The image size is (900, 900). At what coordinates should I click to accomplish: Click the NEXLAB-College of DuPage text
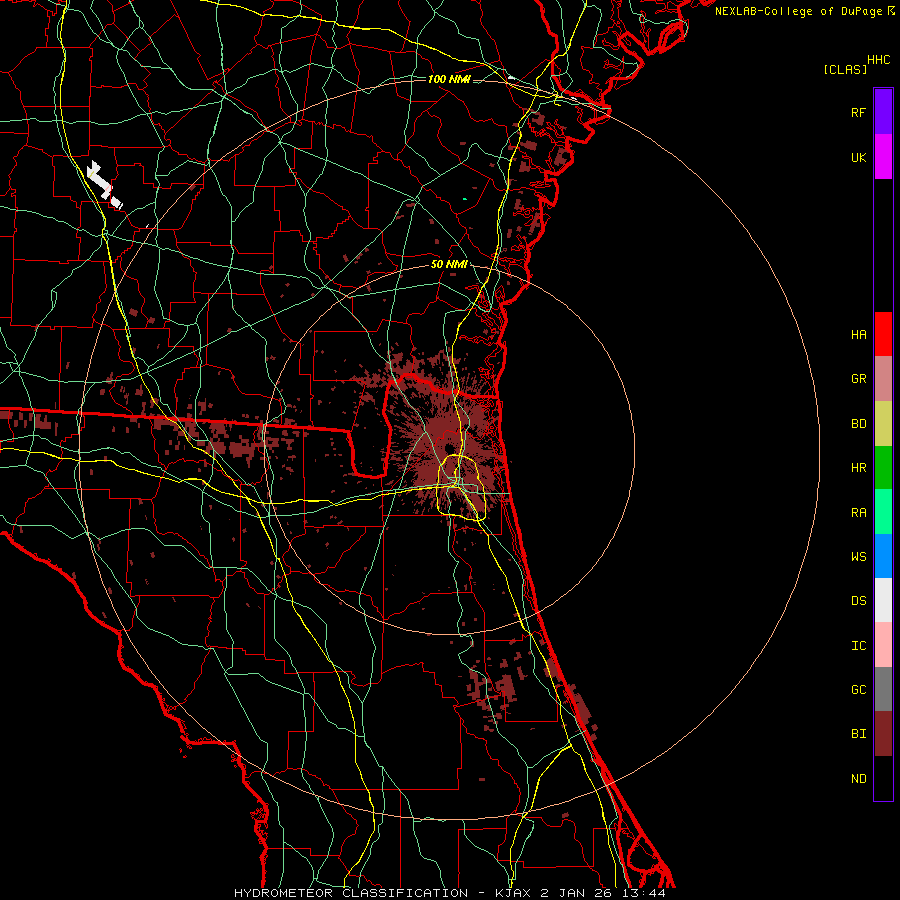(x=798, y=11)
